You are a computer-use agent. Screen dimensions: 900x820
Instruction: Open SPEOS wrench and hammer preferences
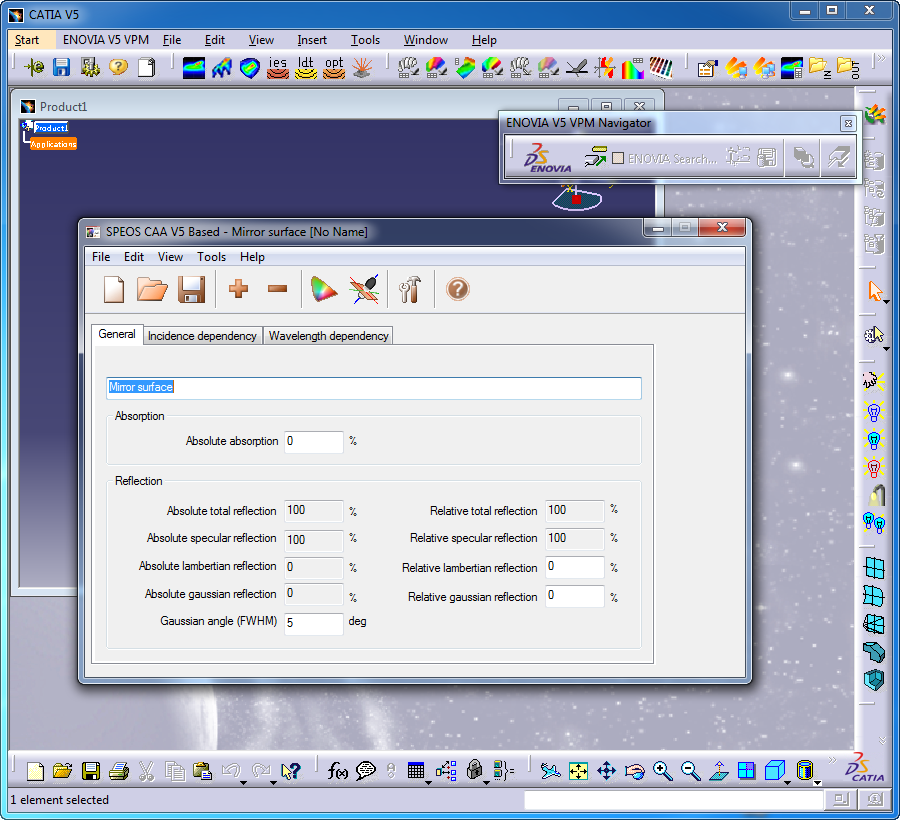410,289
